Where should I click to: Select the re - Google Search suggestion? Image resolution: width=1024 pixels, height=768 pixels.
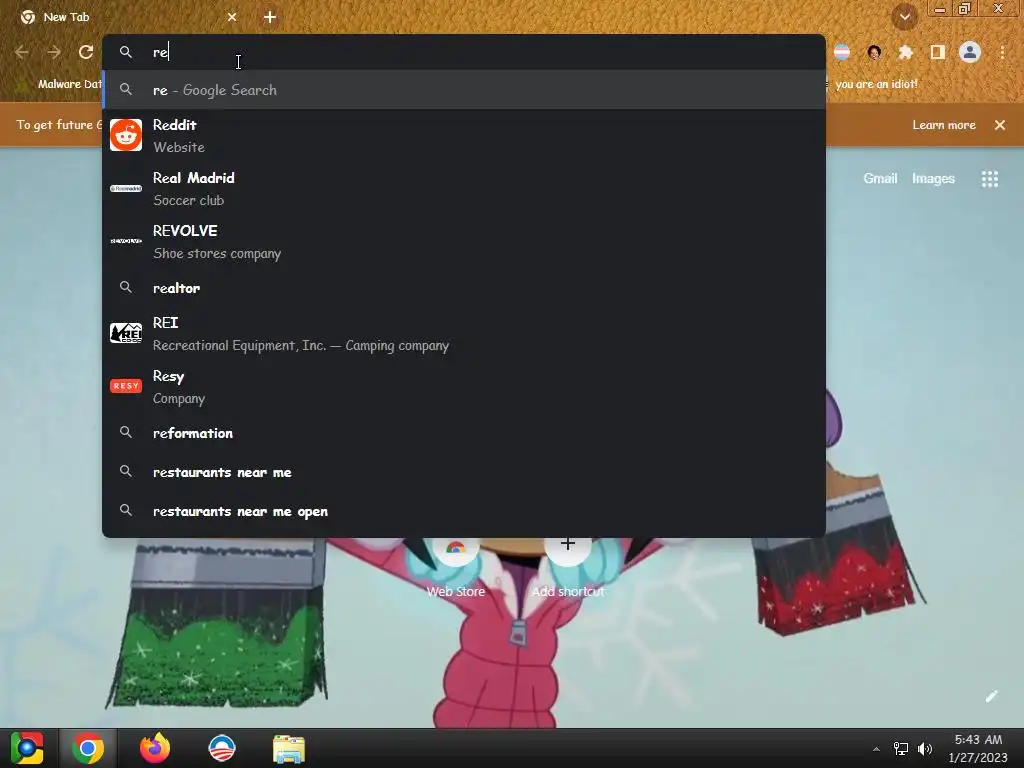[x=464, y=90]
